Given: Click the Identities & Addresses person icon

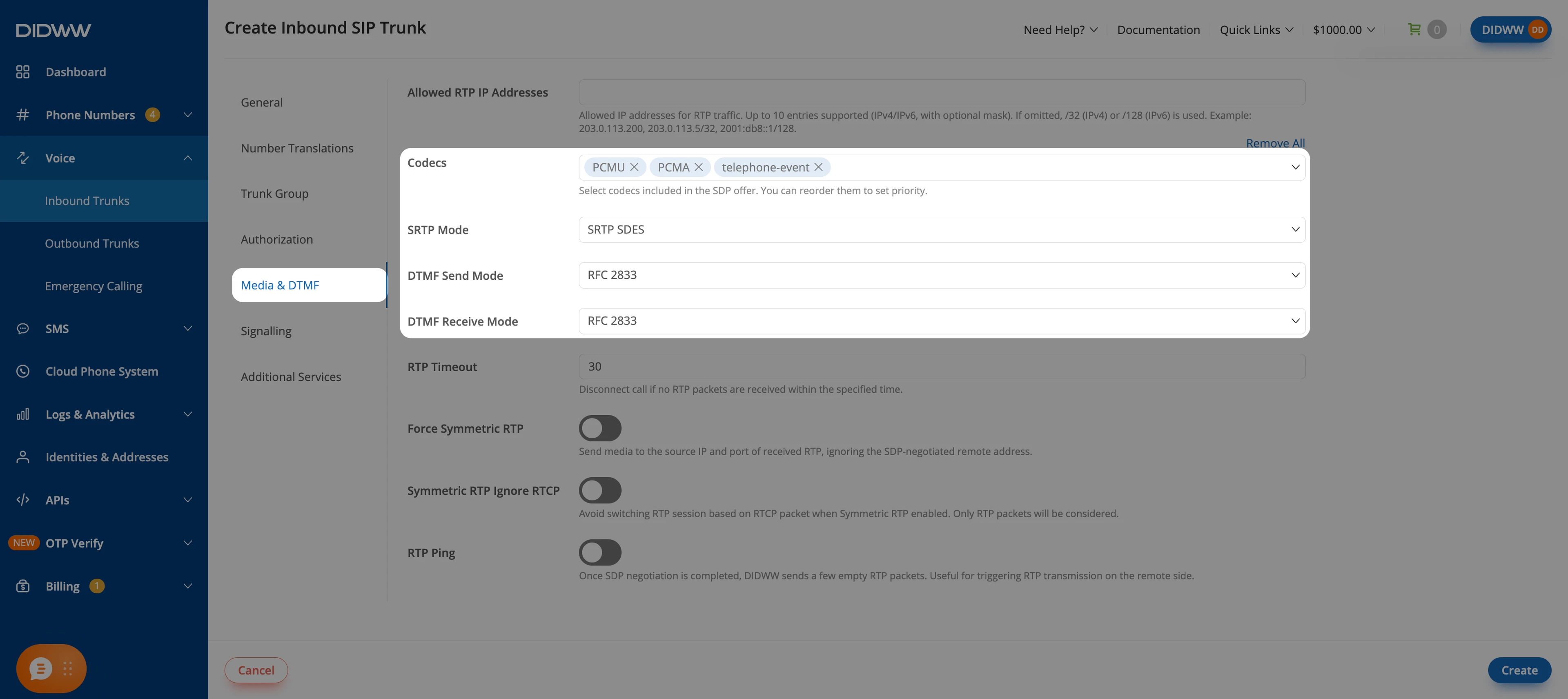Looking at the screenshot, I should click(x=22, y=457).
